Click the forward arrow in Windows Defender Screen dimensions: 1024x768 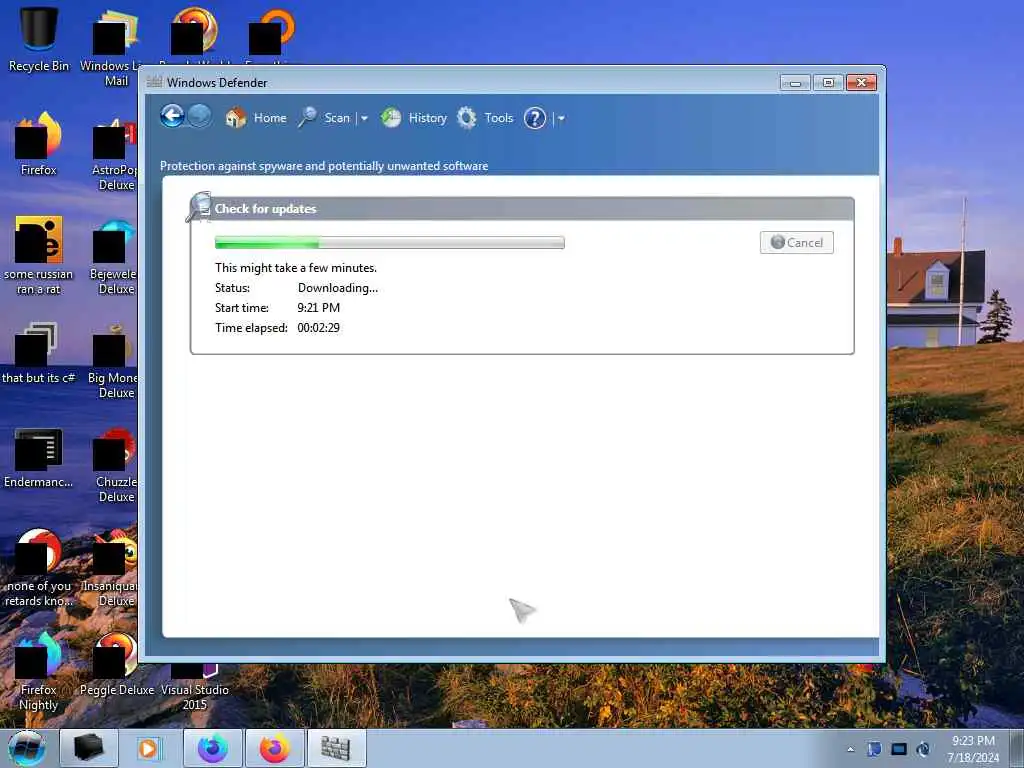[199, 117]
